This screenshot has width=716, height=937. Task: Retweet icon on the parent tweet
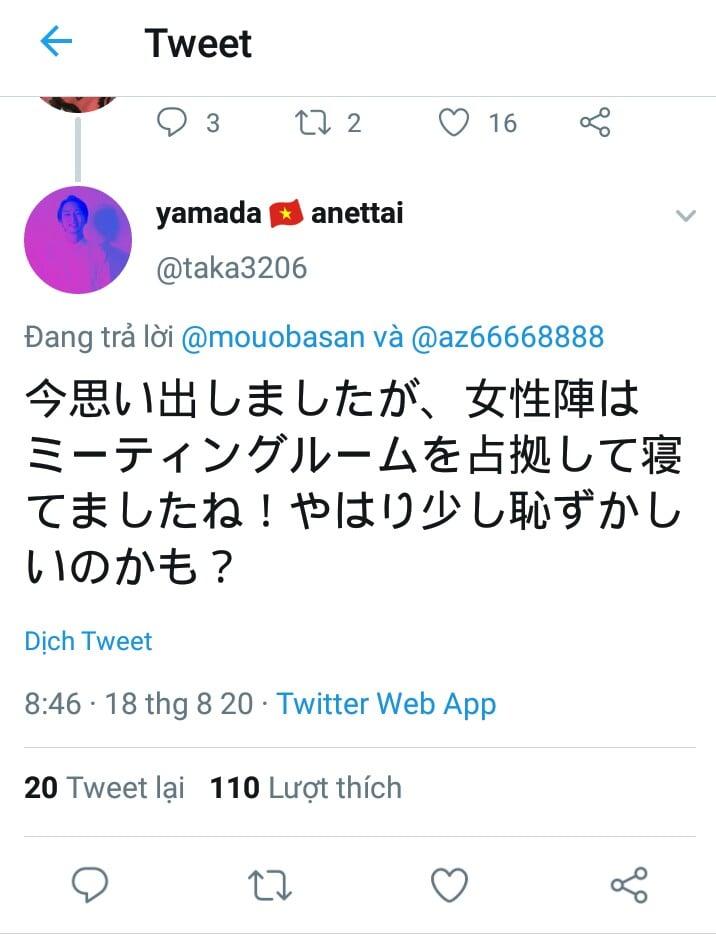pyautogui.click(x=311, y=123)
